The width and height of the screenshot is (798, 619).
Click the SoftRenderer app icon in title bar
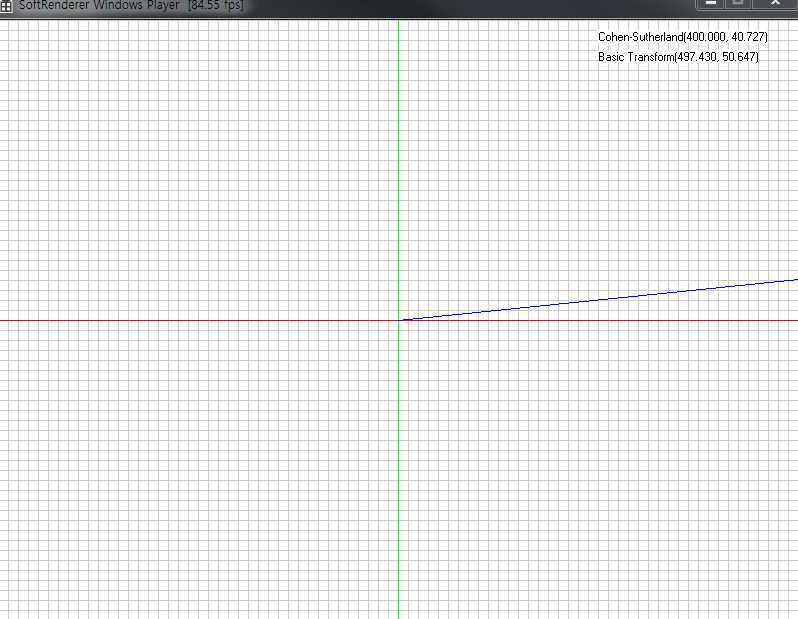tap(6, 6)
